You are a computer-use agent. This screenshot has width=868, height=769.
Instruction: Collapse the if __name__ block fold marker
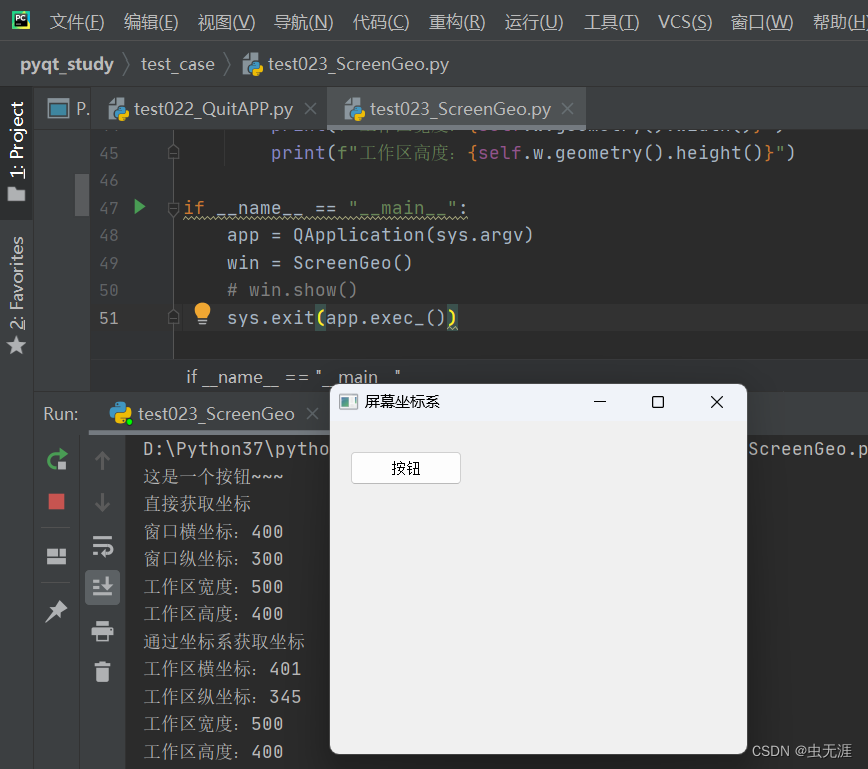(x=173, y=209)
